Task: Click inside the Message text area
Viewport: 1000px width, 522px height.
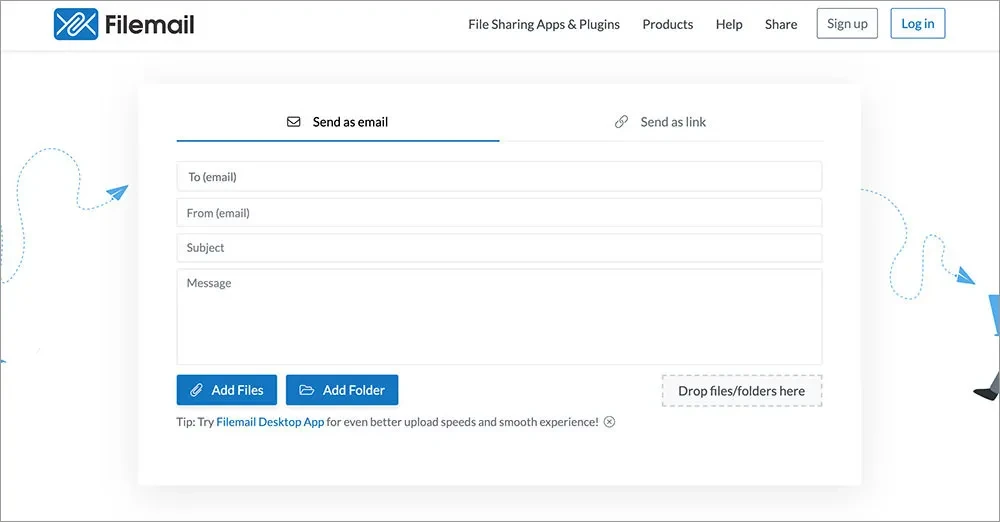Action: tap(499, 316)
